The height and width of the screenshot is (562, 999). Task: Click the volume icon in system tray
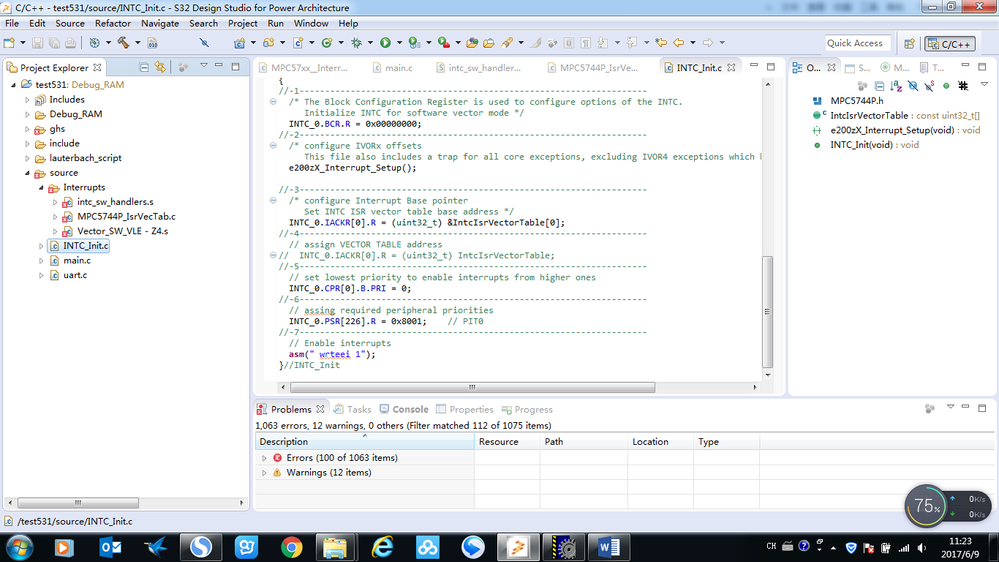click(x=921, y=547)
